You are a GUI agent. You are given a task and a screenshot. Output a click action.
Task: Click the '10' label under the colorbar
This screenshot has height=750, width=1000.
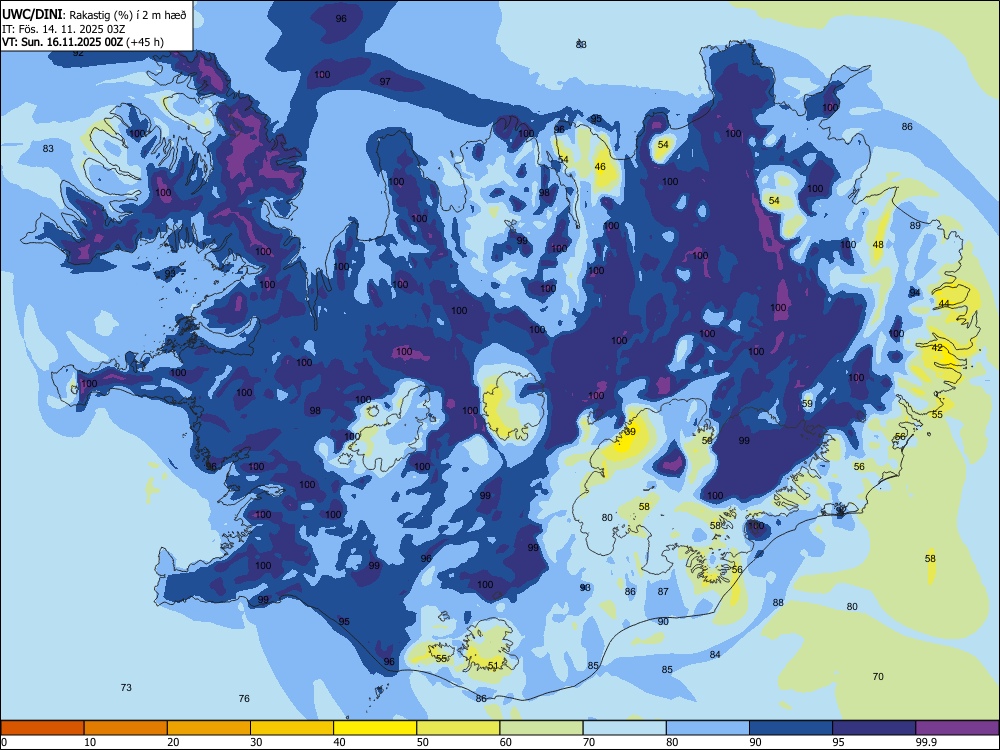(x=90, y=742)
